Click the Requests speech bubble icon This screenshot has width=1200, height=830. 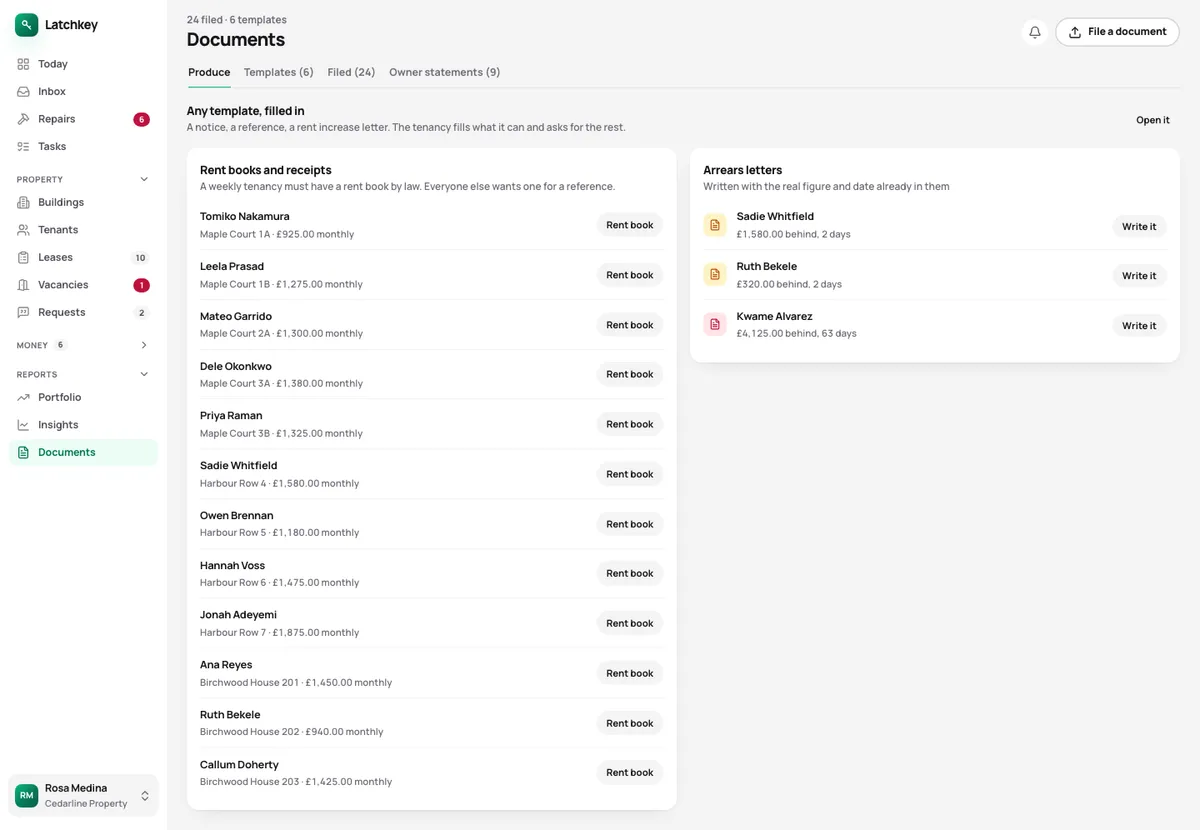point(23,313)
